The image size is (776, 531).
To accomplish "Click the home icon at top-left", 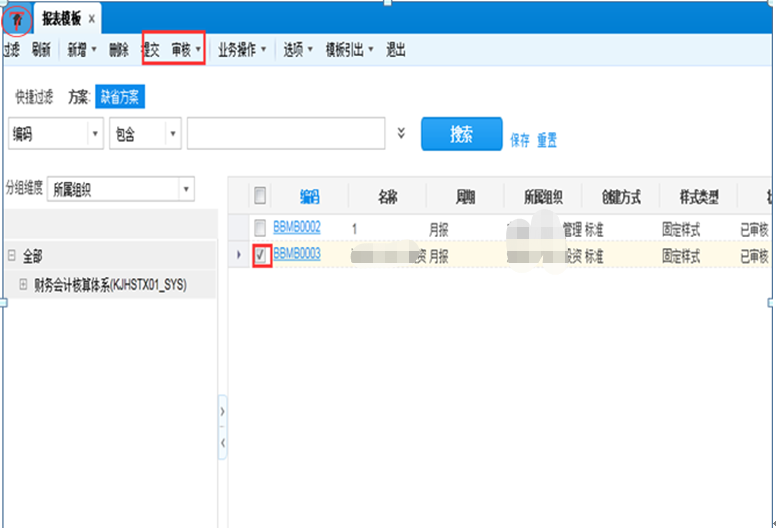I will point(16,18).
